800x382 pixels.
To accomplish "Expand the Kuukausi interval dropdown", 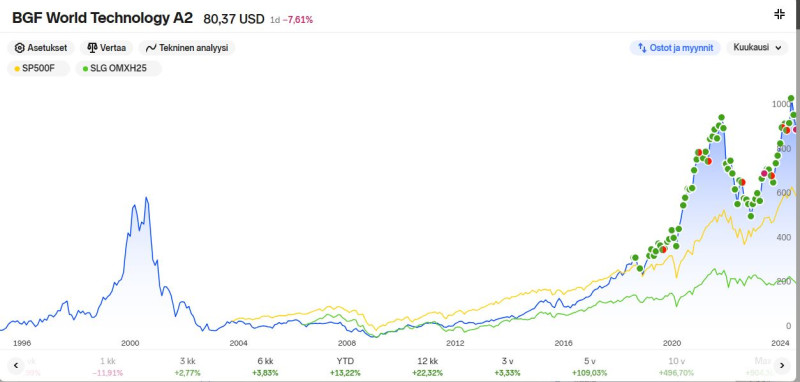I will [x=757, y=47].
